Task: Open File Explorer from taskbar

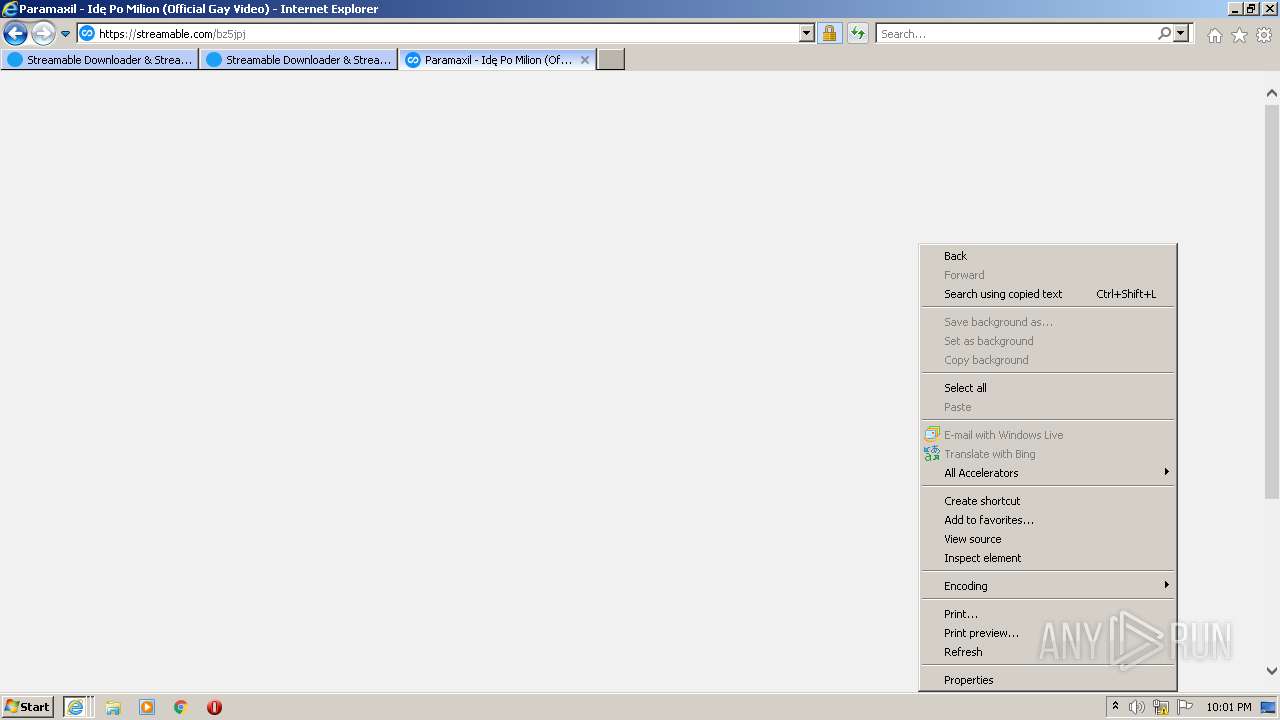Action: 113,707
